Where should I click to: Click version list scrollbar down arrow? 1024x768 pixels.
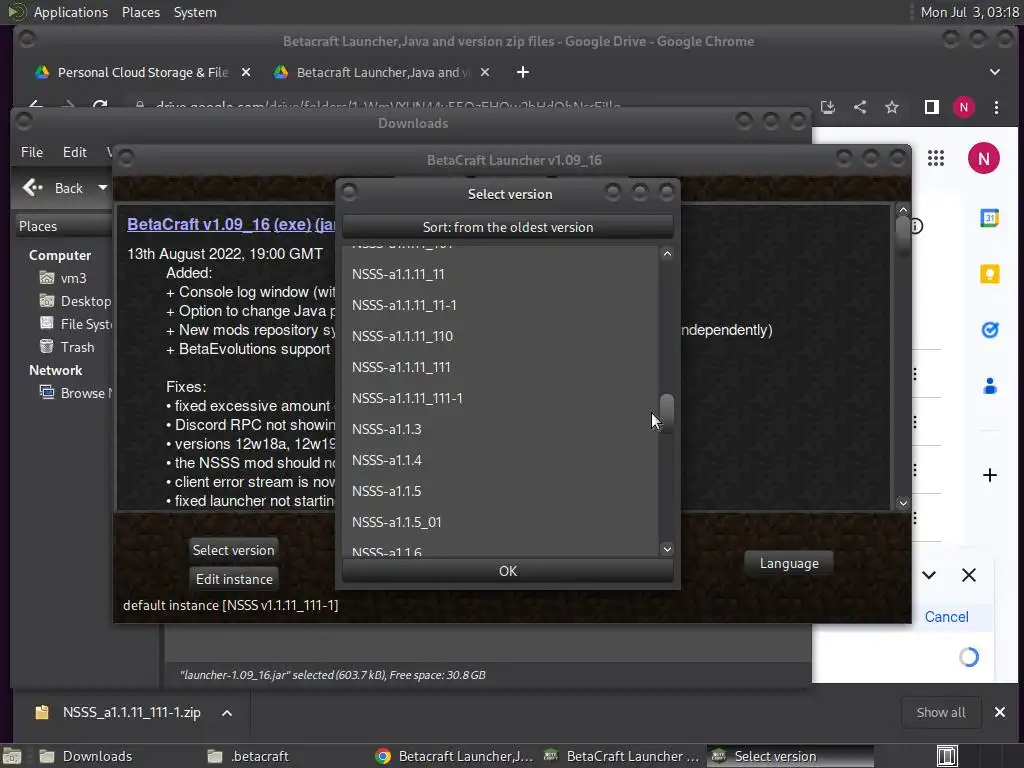pos(667,549)
